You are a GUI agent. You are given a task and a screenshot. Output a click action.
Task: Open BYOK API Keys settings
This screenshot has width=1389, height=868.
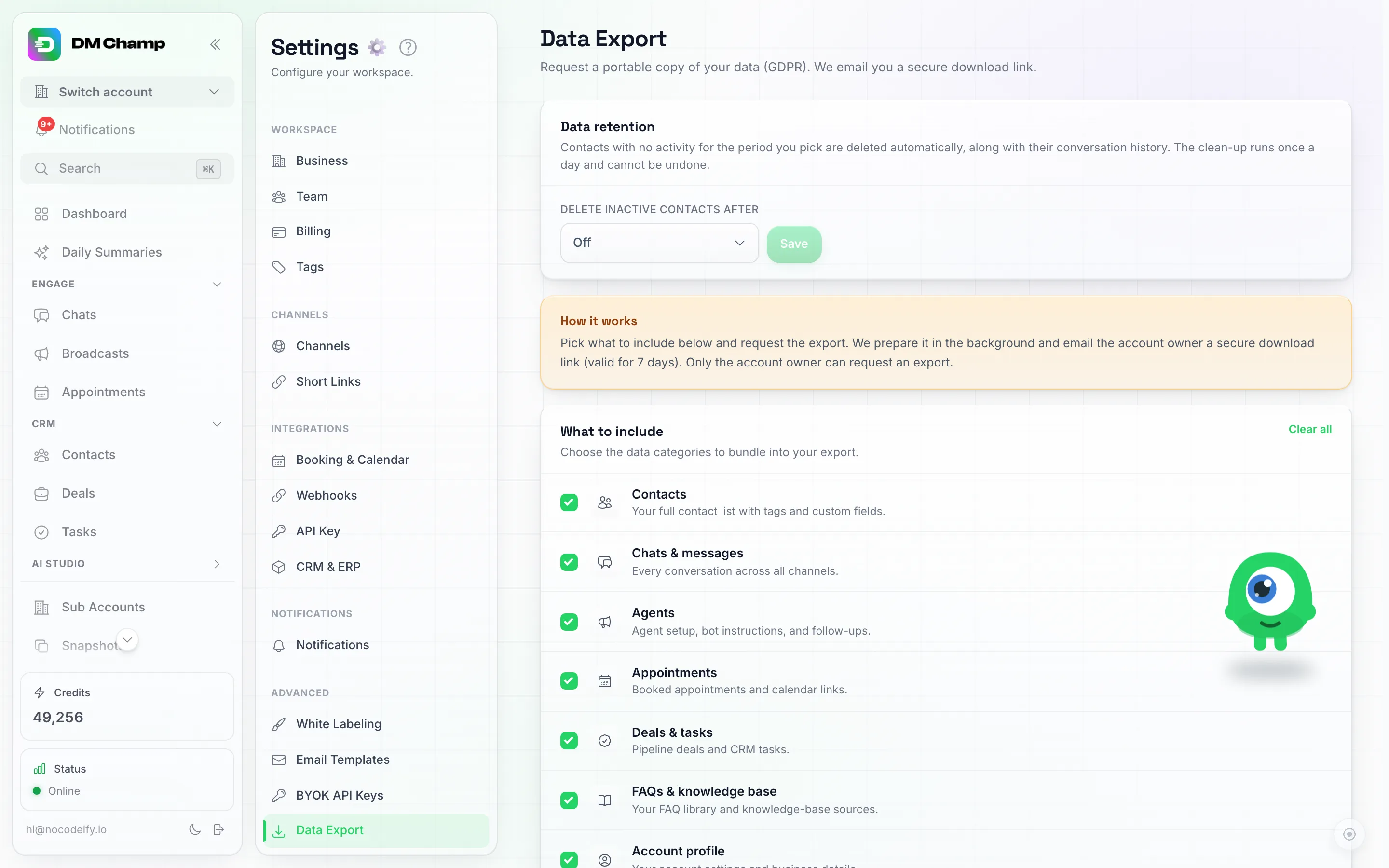click(x=376, y=795)
